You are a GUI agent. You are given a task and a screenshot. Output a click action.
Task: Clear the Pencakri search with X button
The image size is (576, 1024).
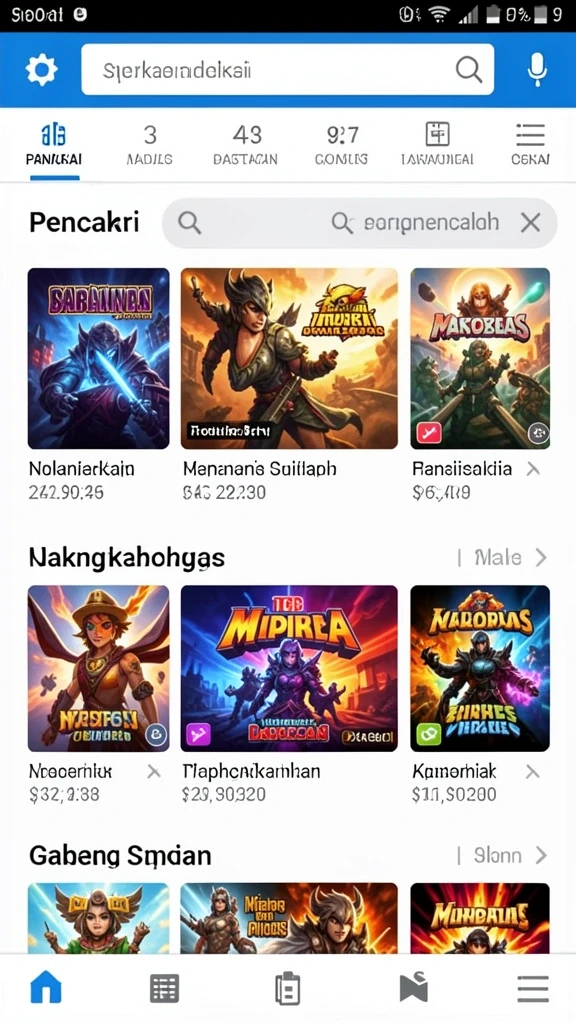[530, 223]
